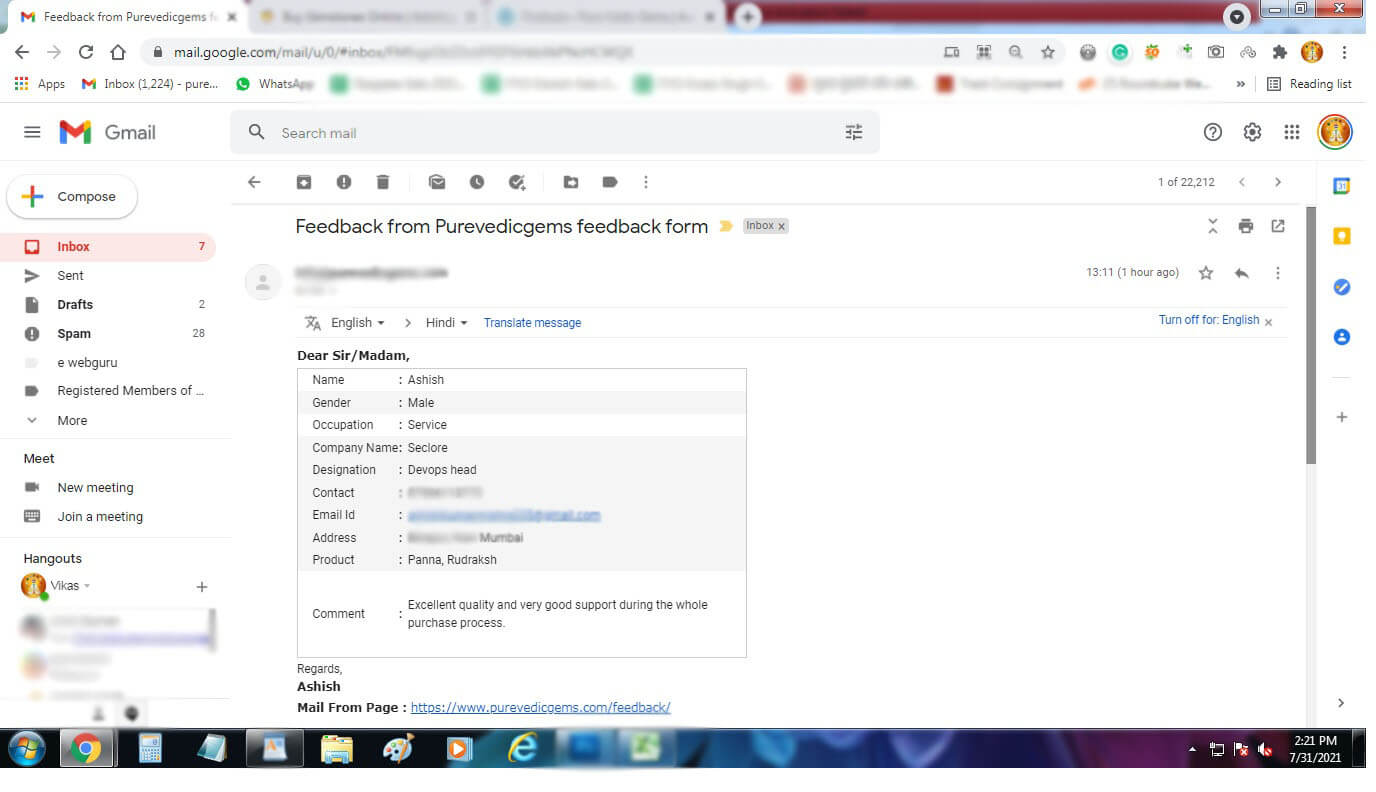Archive this email using the archive icon
The height and width of the screenshot is (792, 1376).
tap(304, 182)
